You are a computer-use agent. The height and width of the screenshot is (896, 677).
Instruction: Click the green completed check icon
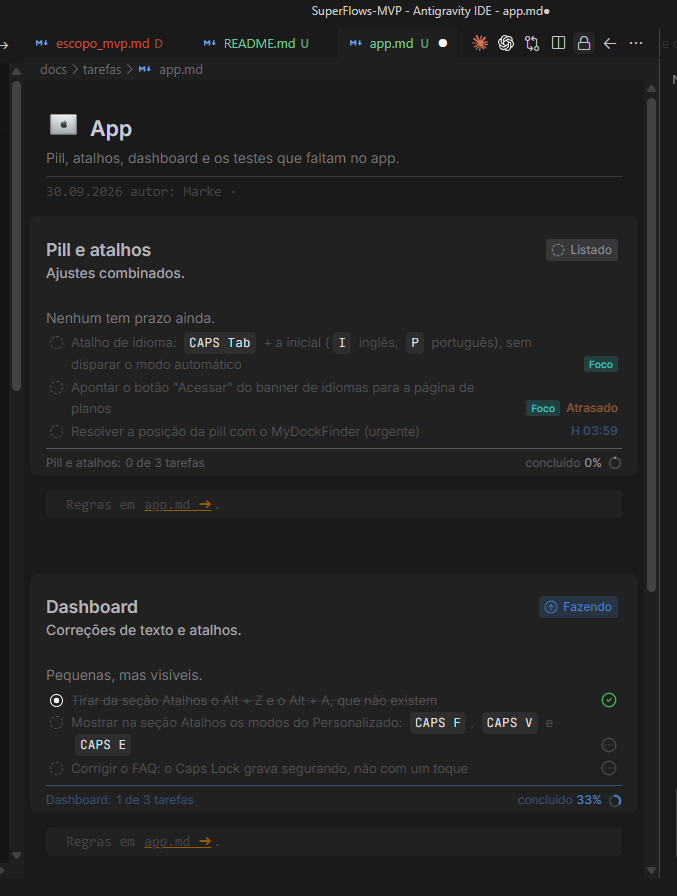point(609,700)
